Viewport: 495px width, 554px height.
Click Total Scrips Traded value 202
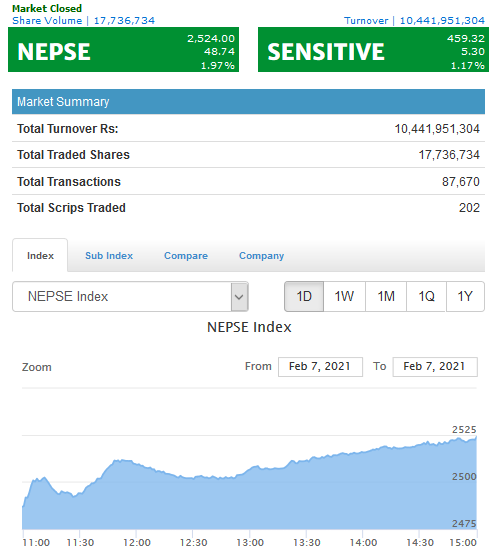coord(469,208)
